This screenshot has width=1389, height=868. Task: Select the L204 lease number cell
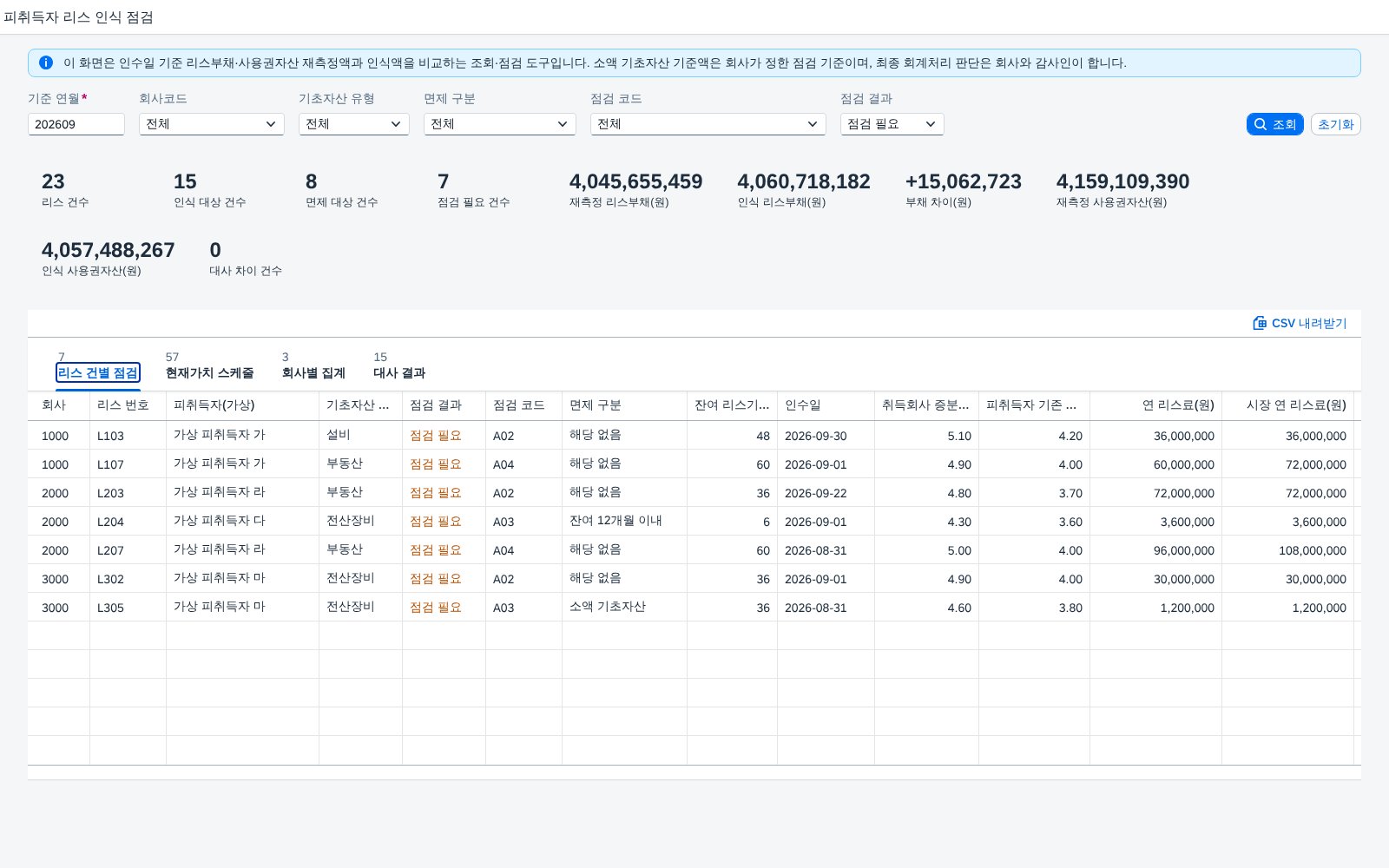click(128, 522)
